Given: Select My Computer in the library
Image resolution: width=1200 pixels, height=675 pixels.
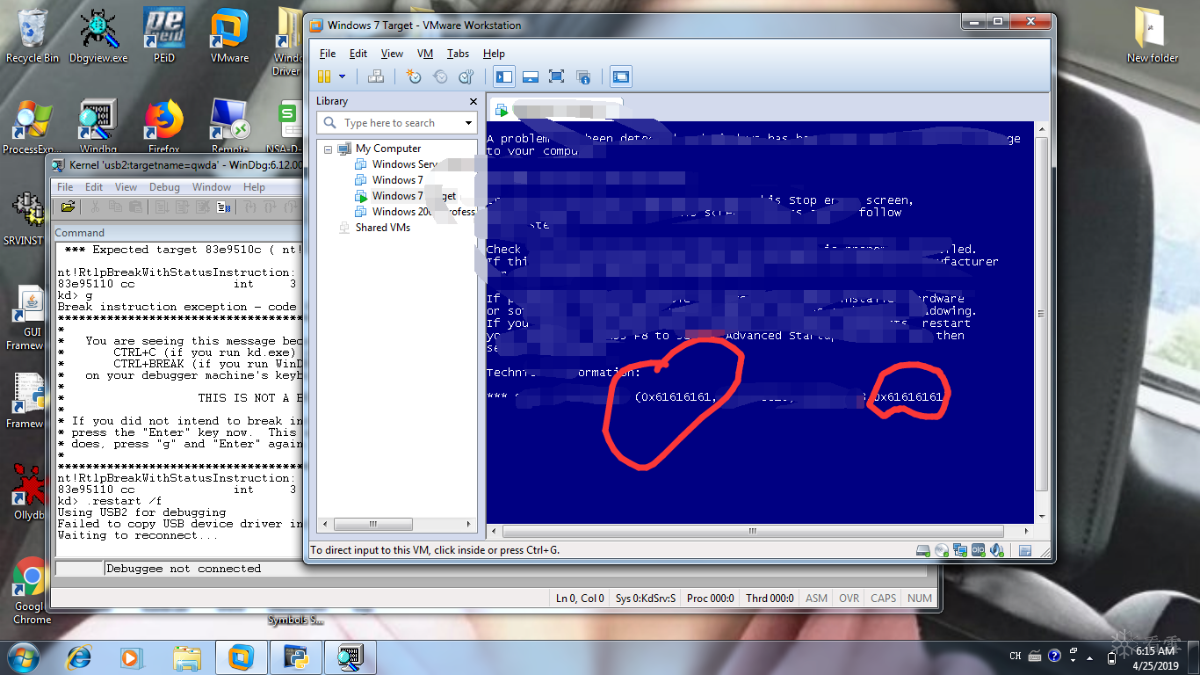Looking at the screenshot, I should point(388,148).
